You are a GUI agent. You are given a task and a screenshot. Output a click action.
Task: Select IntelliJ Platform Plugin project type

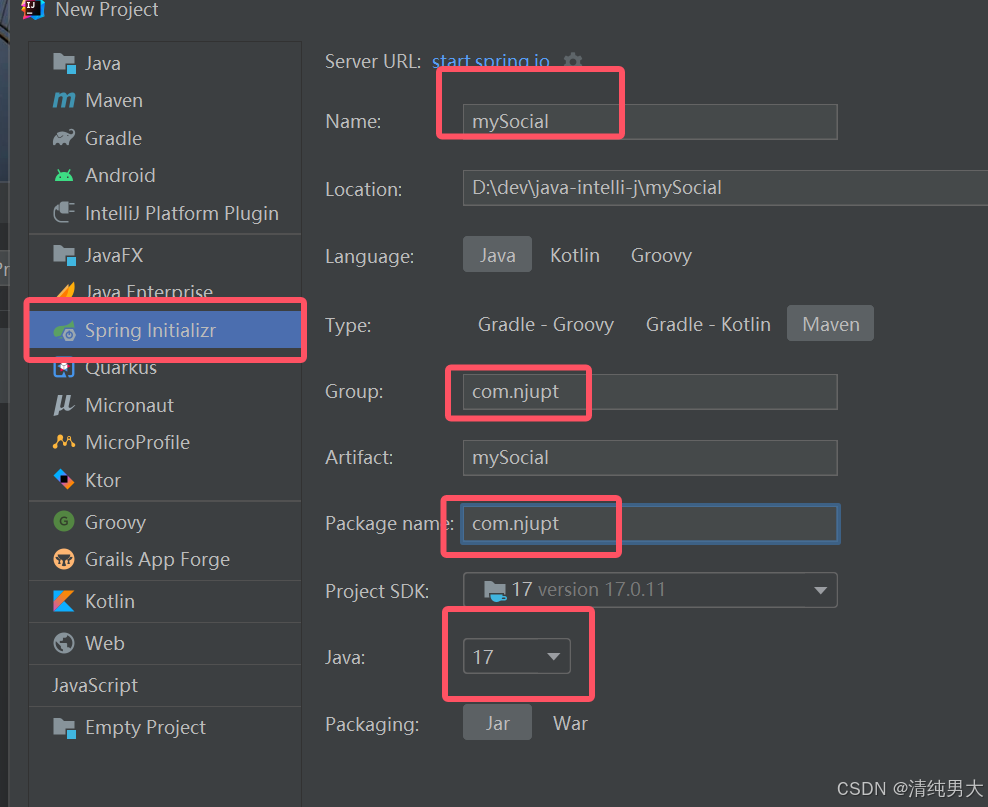tap(165, 213)
